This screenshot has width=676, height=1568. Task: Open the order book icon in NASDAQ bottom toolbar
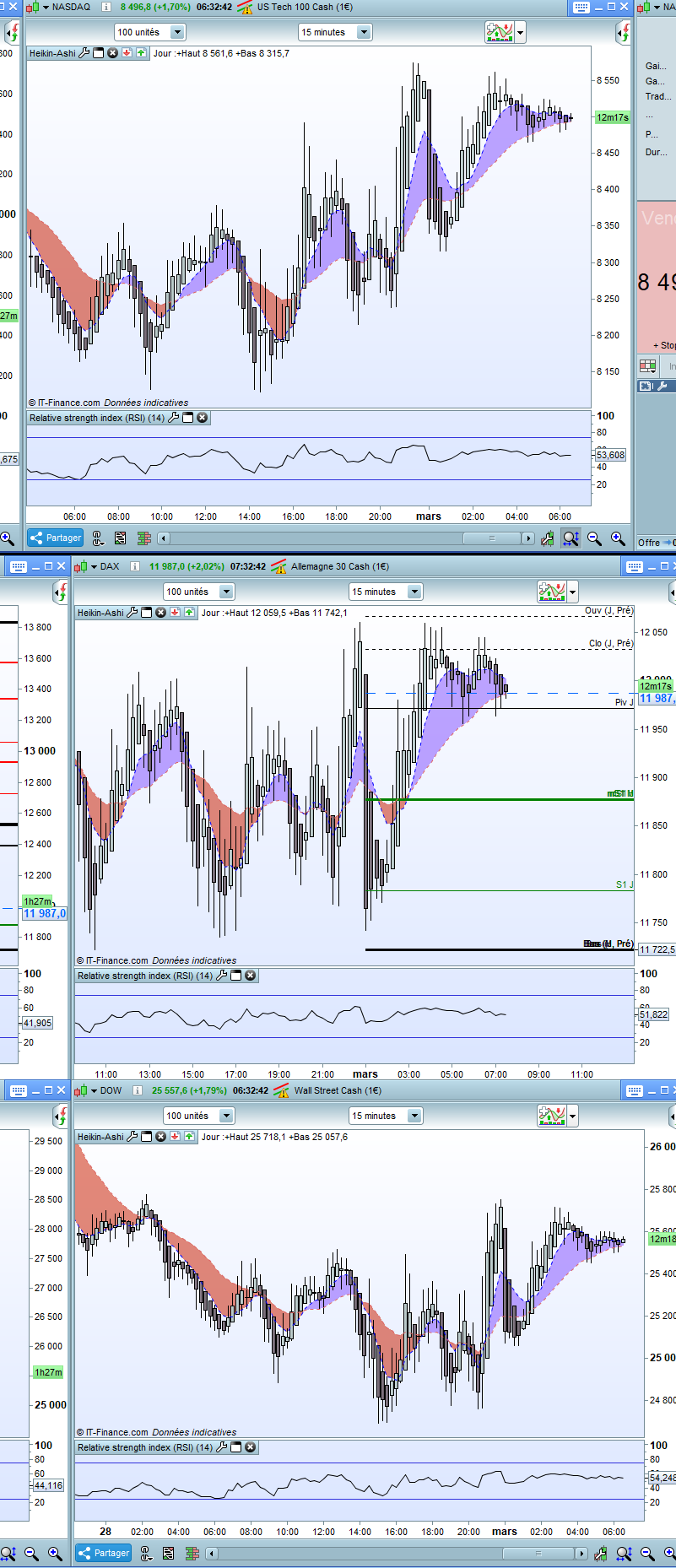pos(144,538)
